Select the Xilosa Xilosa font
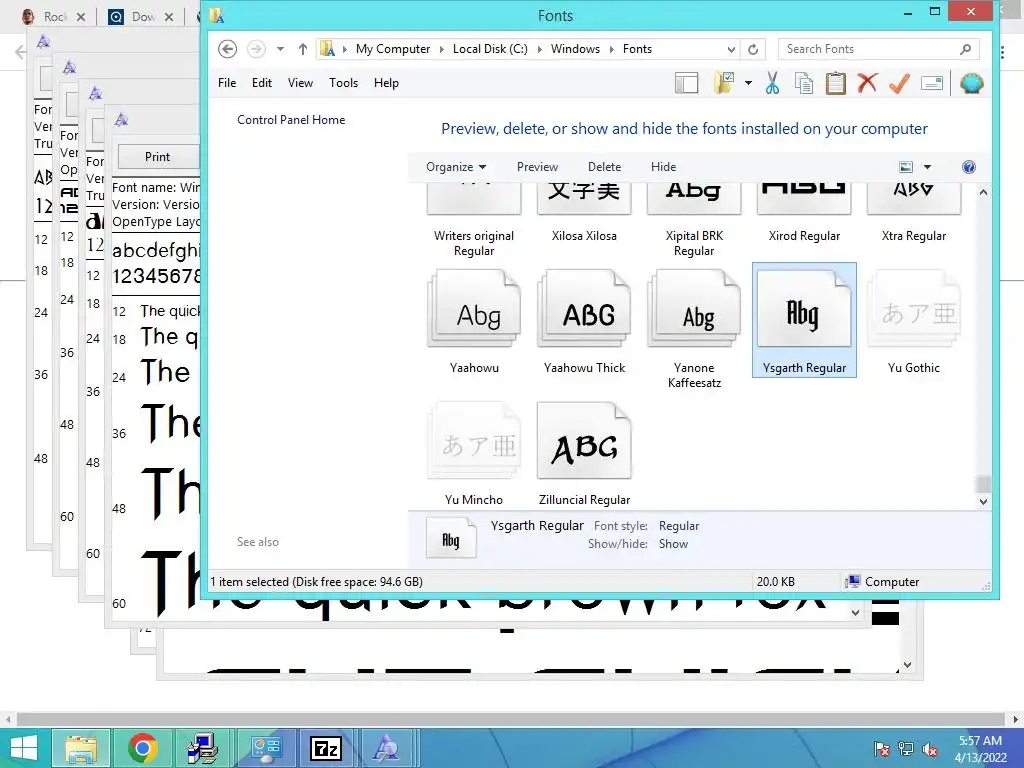Image resolution: width=1024 pixels, height=768 pixels. 584,214
